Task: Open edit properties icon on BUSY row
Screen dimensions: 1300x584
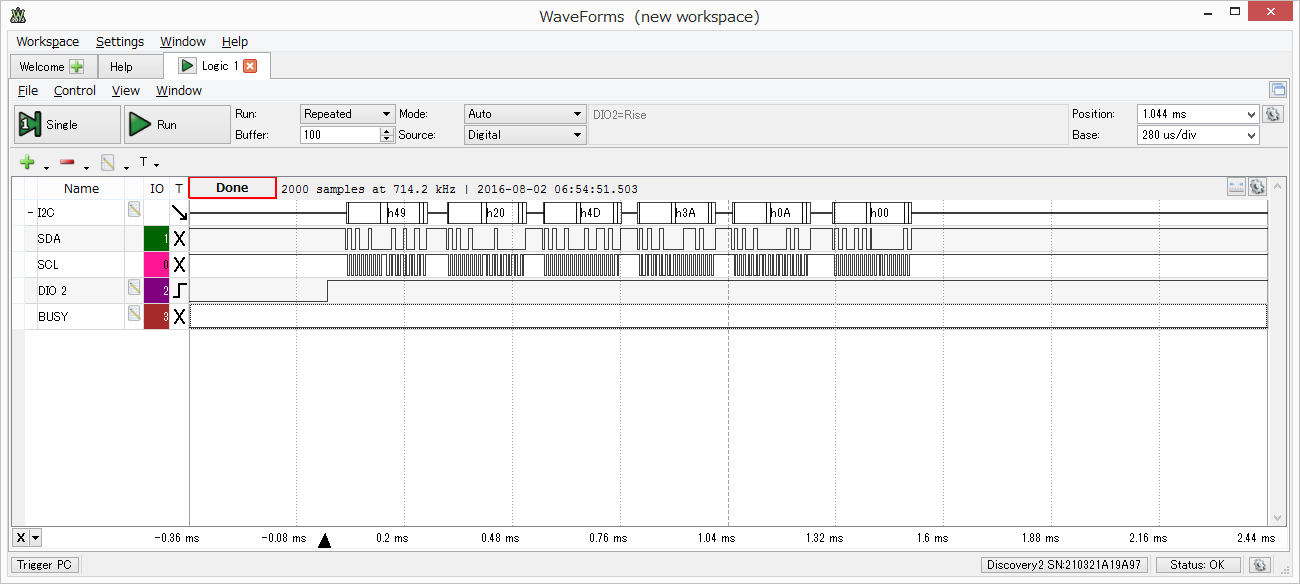Action: (x=133, y=313)
